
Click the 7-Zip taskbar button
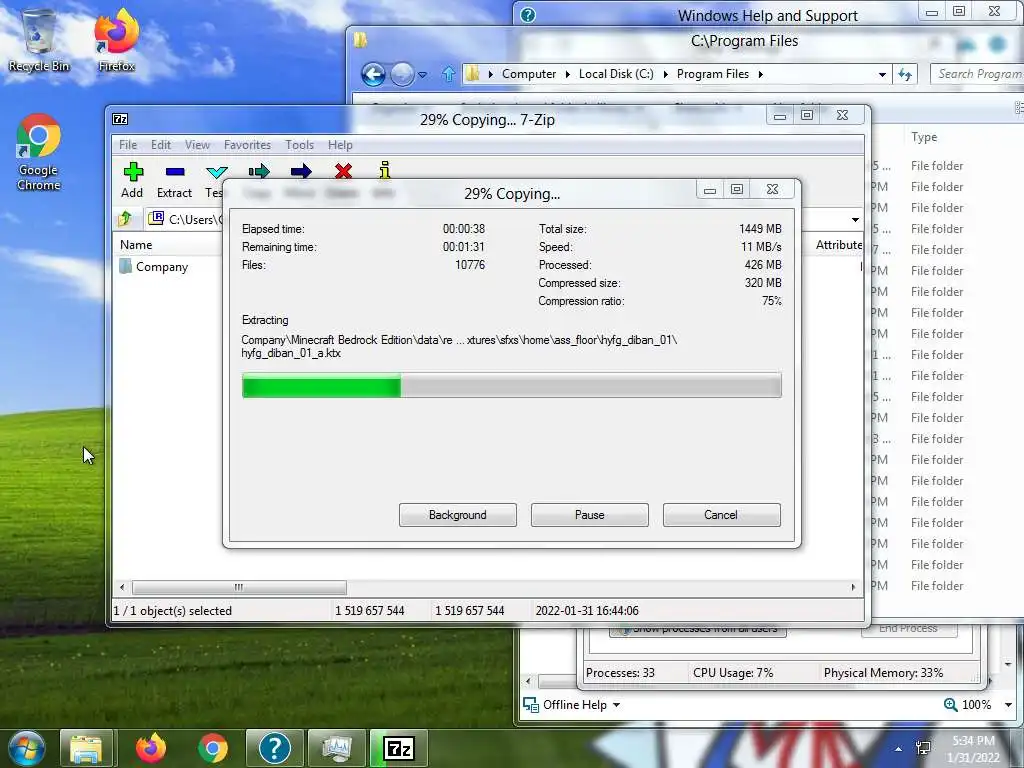tap(398, 748)
